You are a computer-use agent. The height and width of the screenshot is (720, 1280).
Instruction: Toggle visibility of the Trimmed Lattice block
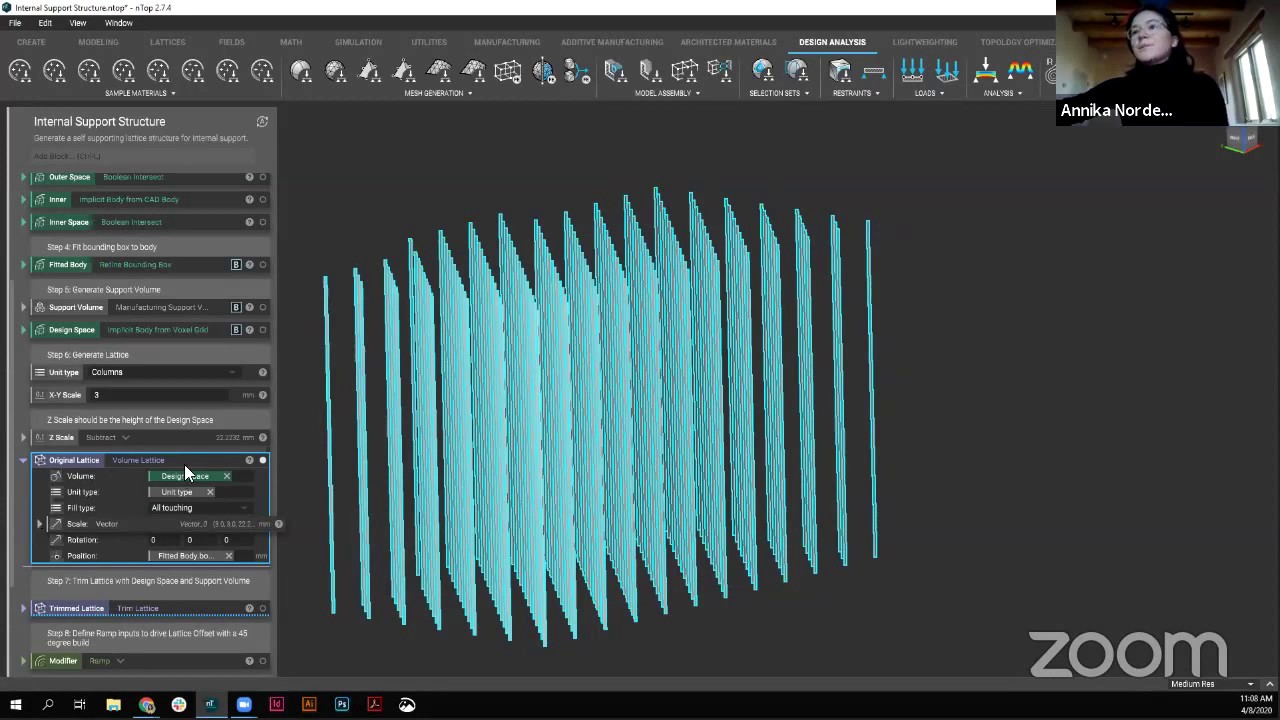pyautogui.click(x=263, y=608)
